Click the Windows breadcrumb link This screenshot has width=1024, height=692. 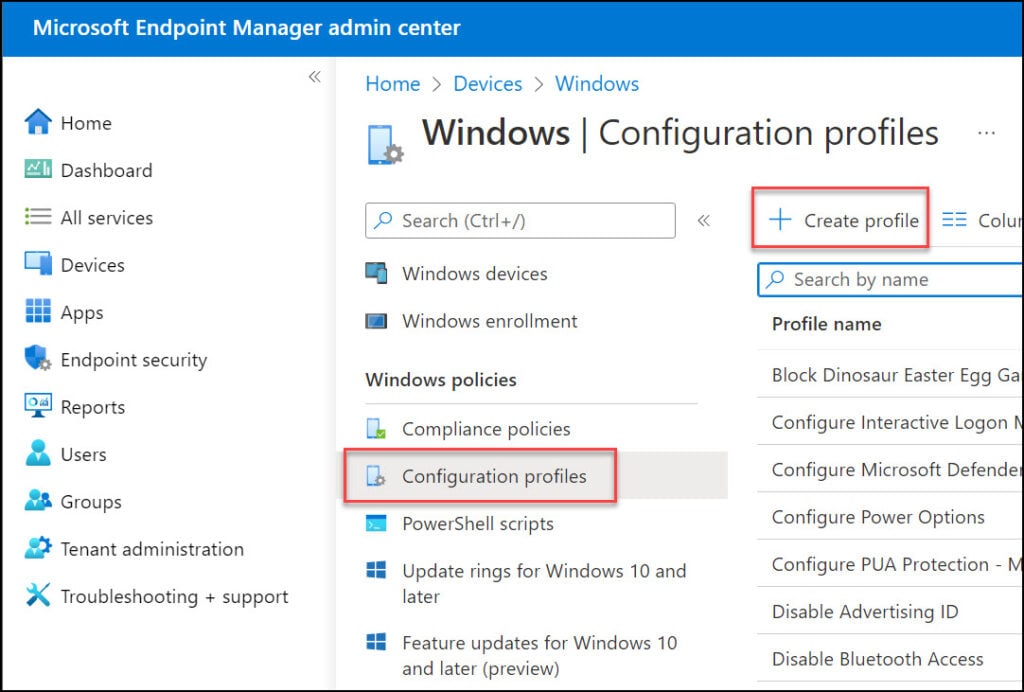click(x=597, y=84)
